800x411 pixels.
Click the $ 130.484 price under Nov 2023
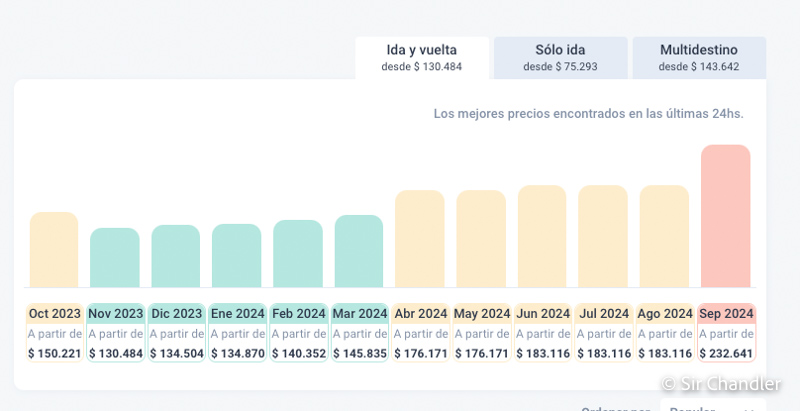click(x=116, y=353)
